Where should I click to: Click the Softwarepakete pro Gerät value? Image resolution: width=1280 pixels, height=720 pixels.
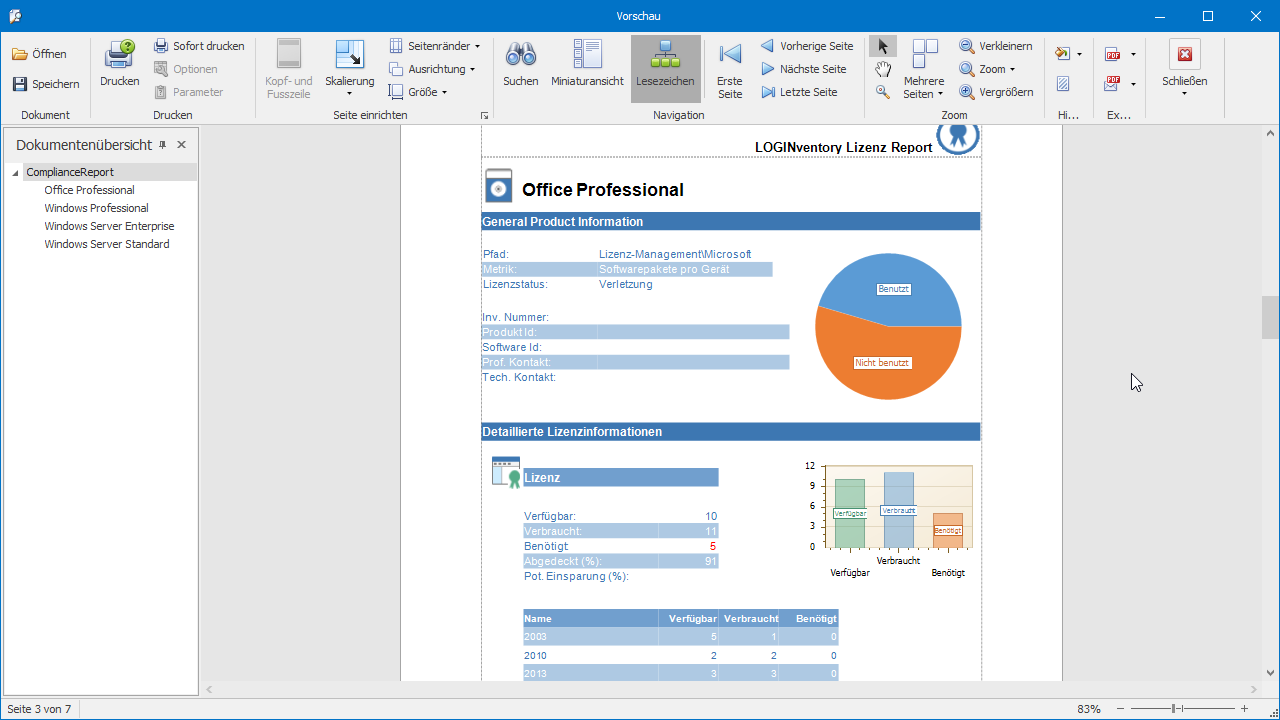click(664, 269)
